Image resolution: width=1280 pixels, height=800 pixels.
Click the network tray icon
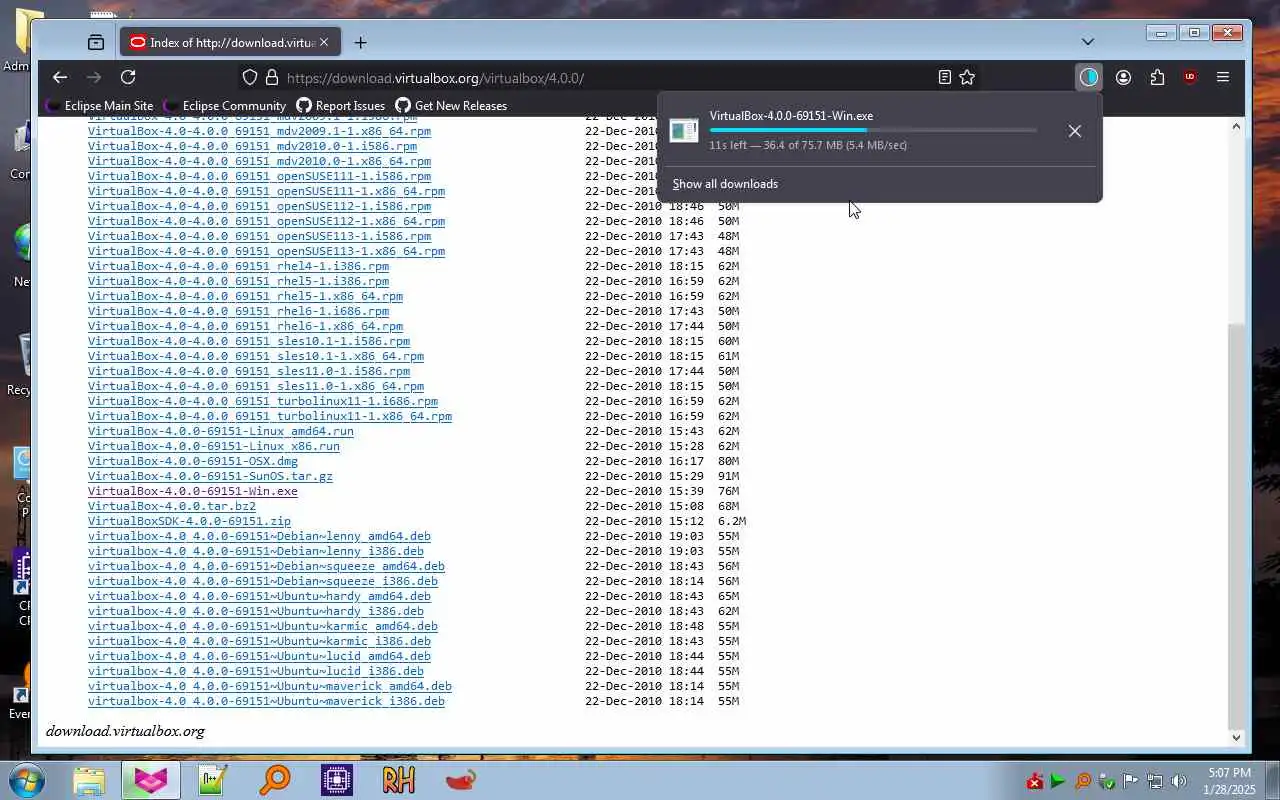click(x=1154, y=781)
